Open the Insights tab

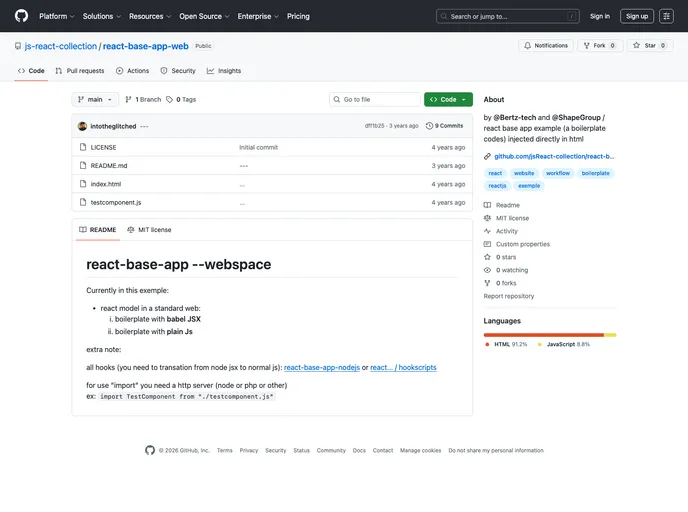(x=224, y=71)
